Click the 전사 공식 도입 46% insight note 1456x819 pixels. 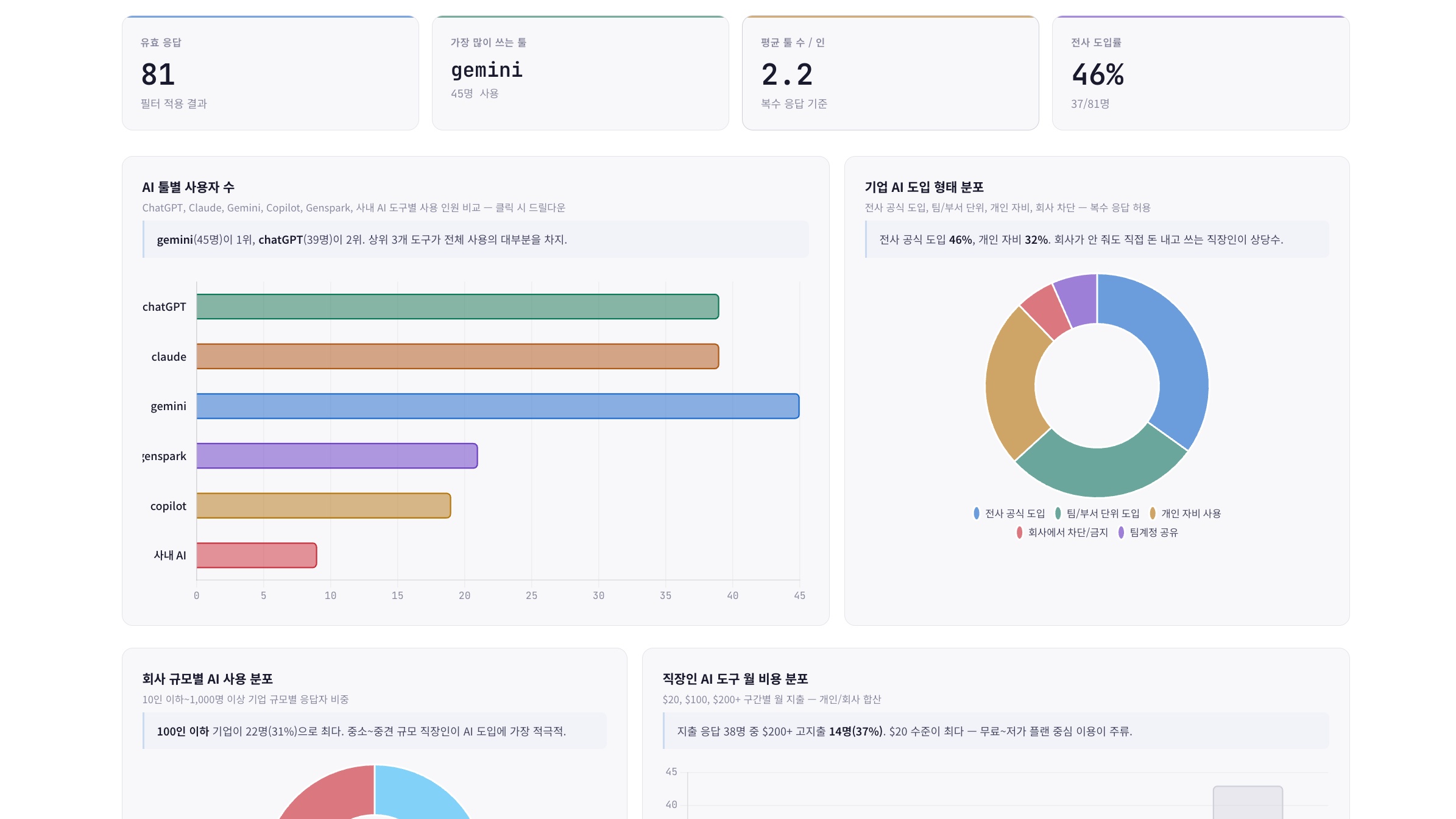pos(1097,239)
